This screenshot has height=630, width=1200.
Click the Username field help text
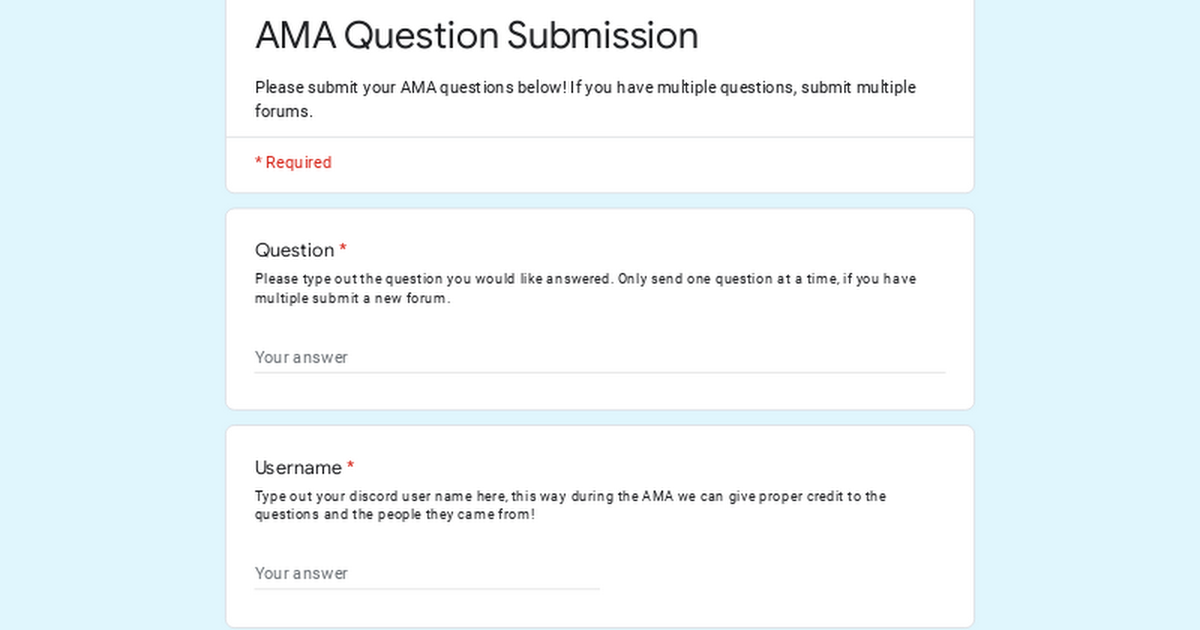click(x=570, y=505)
